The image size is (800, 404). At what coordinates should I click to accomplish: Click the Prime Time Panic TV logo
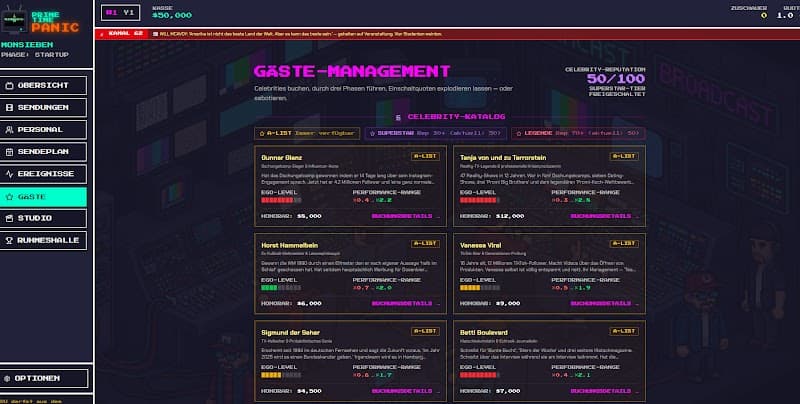click(14, 21)
